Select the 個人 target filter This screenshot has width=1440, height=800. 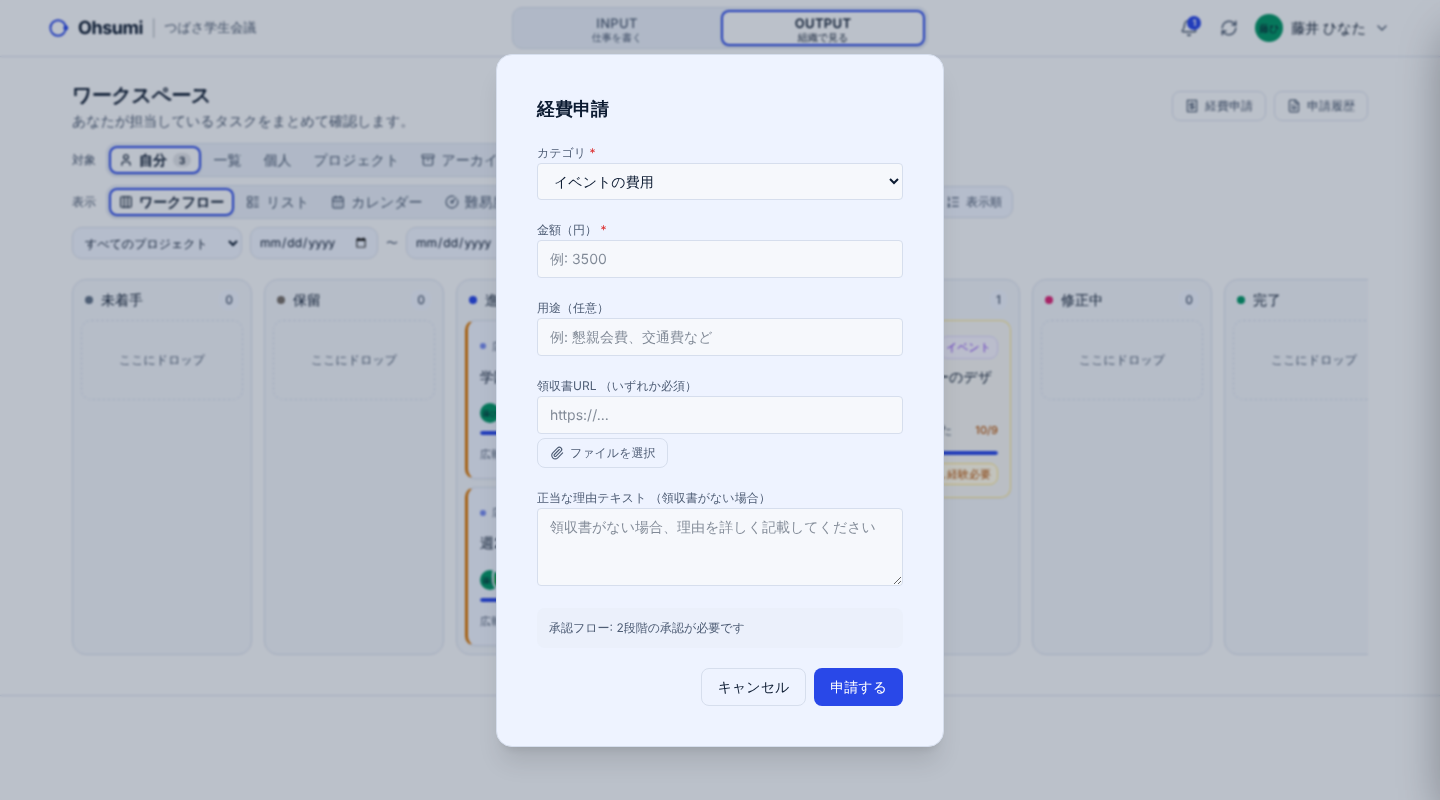[x=277, y=160]
